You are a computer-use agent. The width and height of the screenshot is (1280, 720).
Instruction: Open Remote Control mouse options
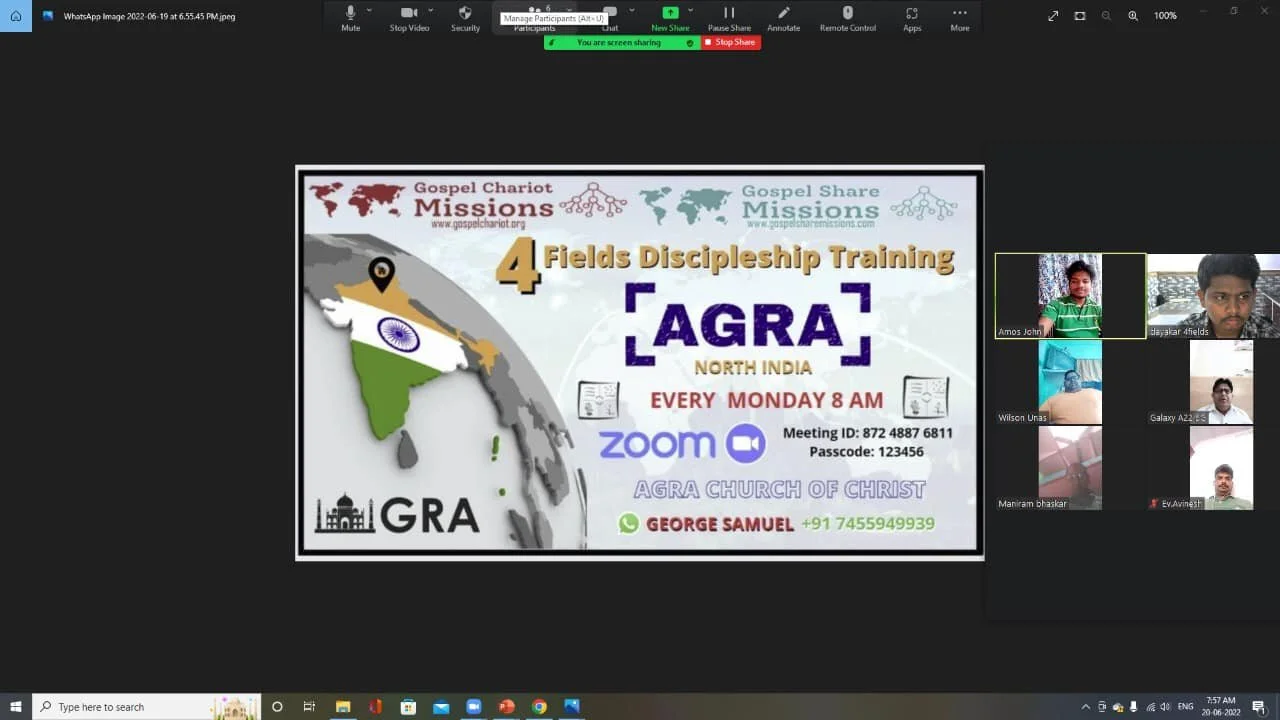coord(848,17)
